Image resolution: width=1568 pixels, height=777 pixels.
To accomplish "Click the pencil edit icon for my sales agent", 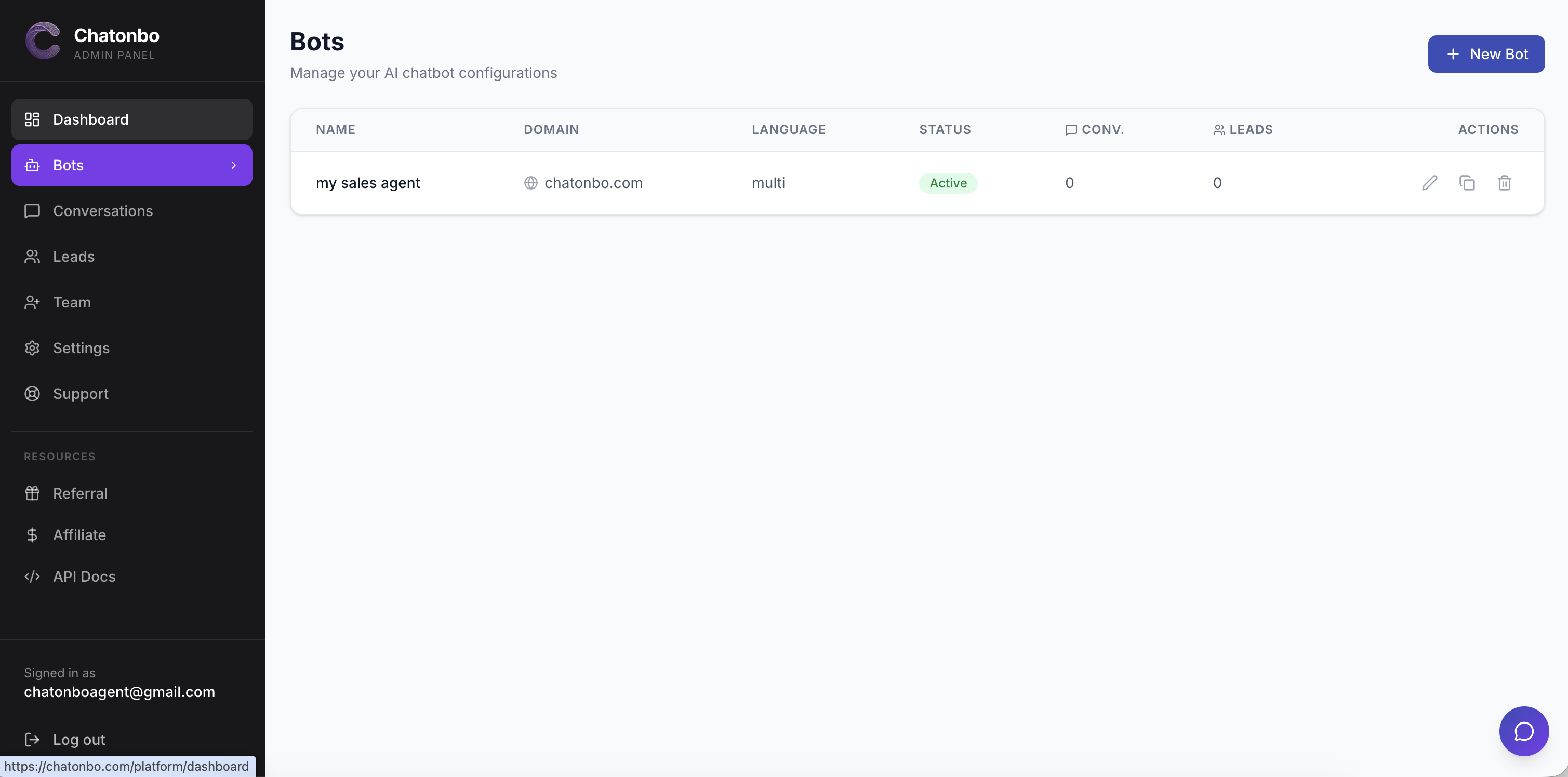I will click(x=1429, y=182).
